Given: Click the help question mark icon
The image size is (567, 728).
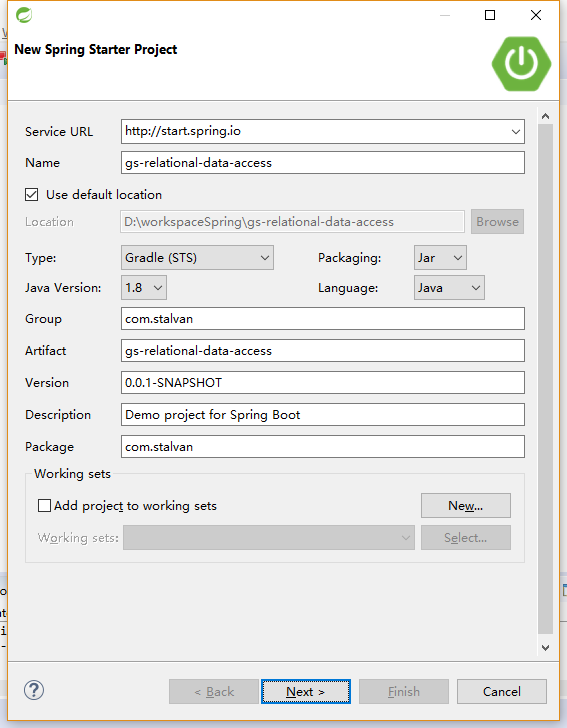Looking at the screenshot, I should pyautogui.click(x=34, y=690).
